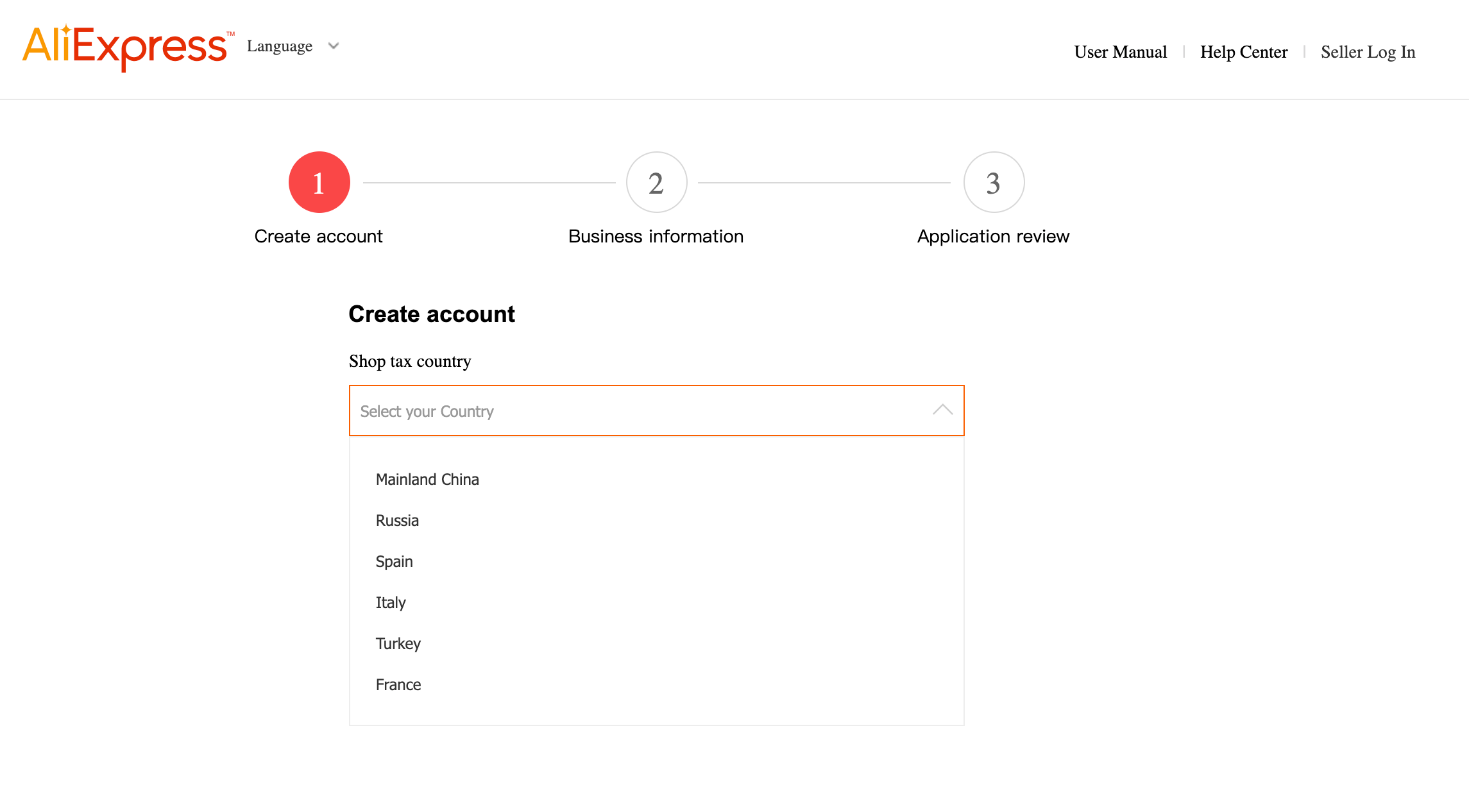Open the User Manual link

pyautogui.click(x=1120, y=52)
